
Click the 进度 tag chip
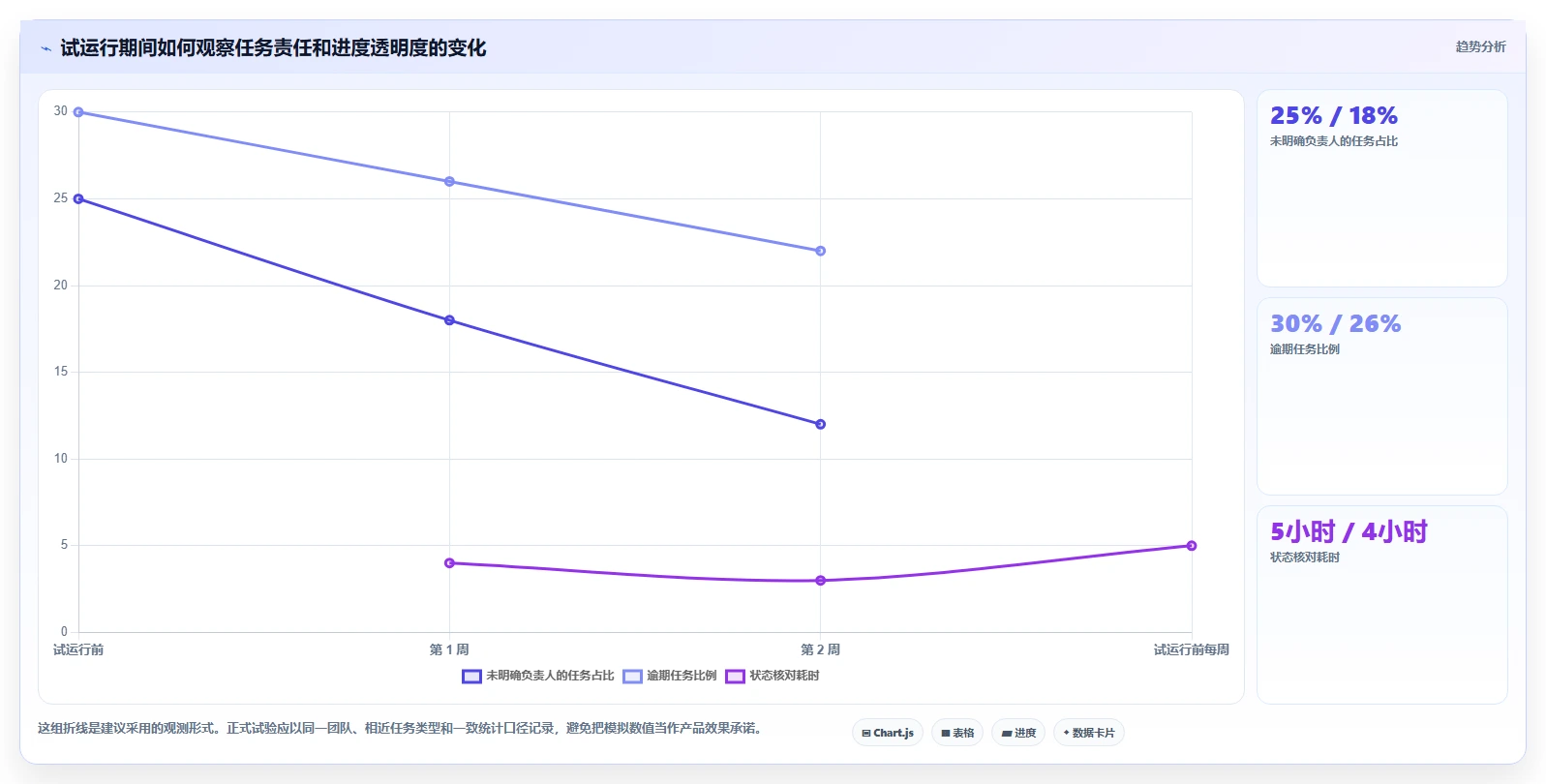[1018, 733]
